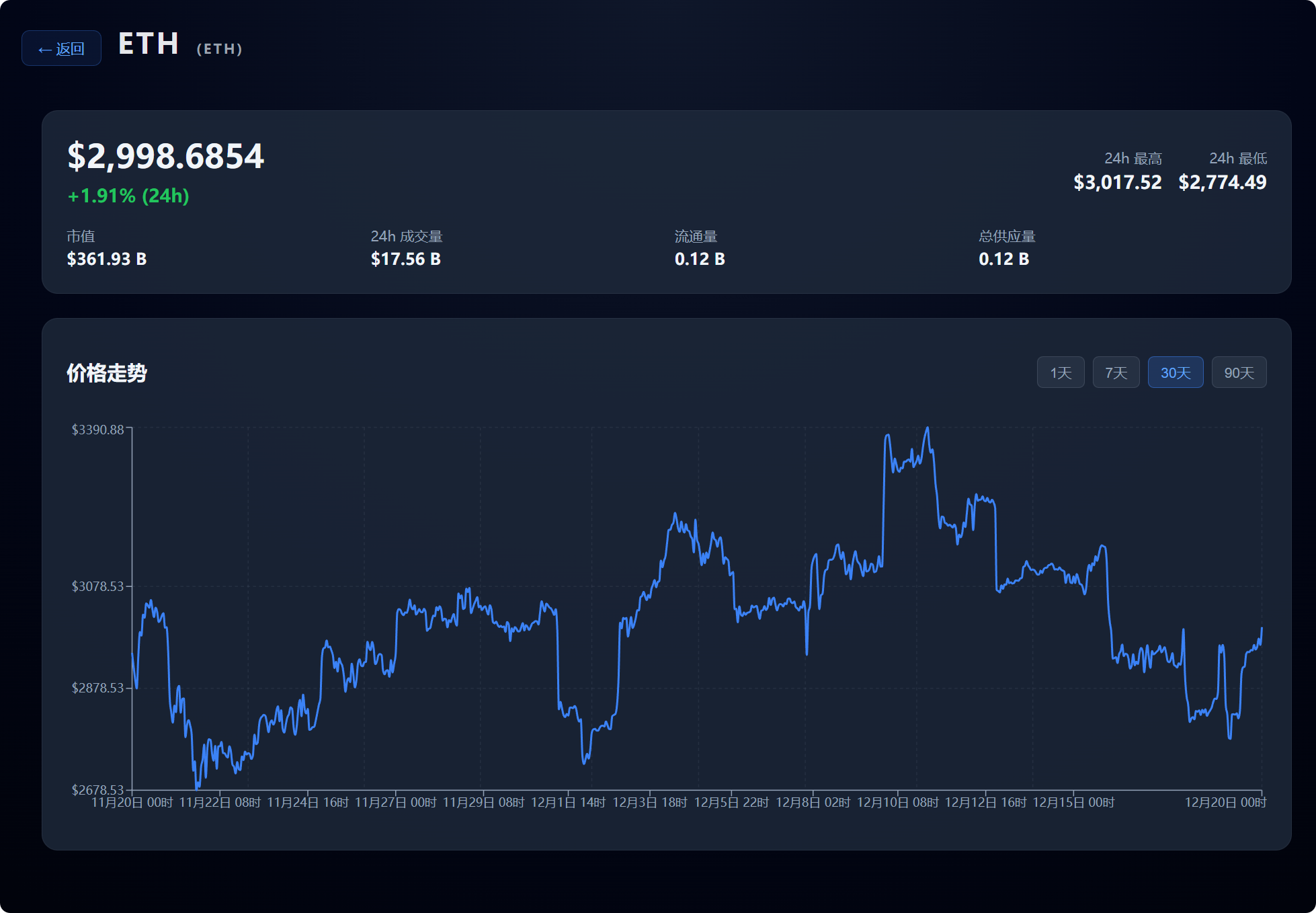Viewport: 1316px width, 913px height.
Task: Switch chart to 7天 range
Action: point(1116,372)
